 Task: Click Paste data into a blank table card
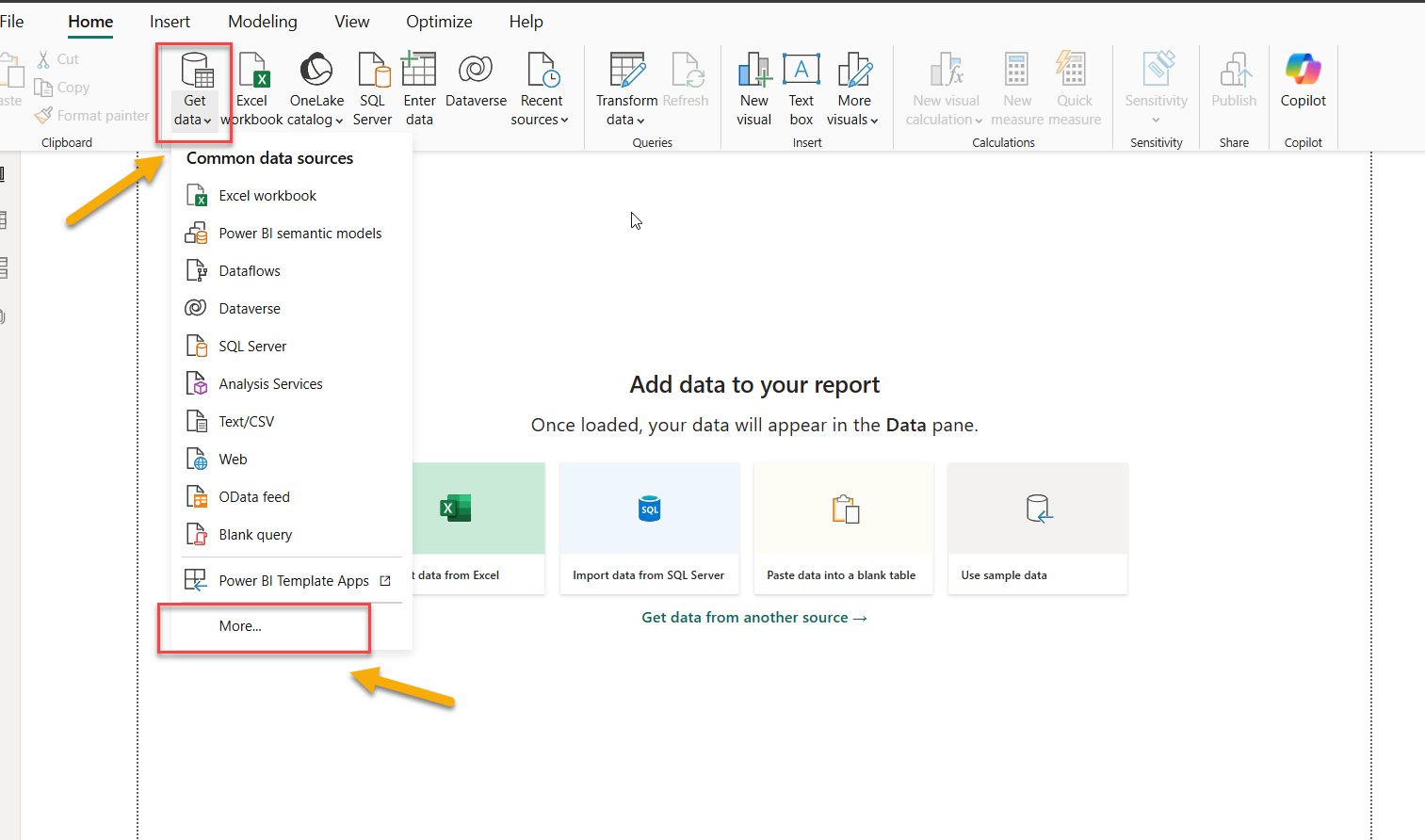[x=843, y=528]
